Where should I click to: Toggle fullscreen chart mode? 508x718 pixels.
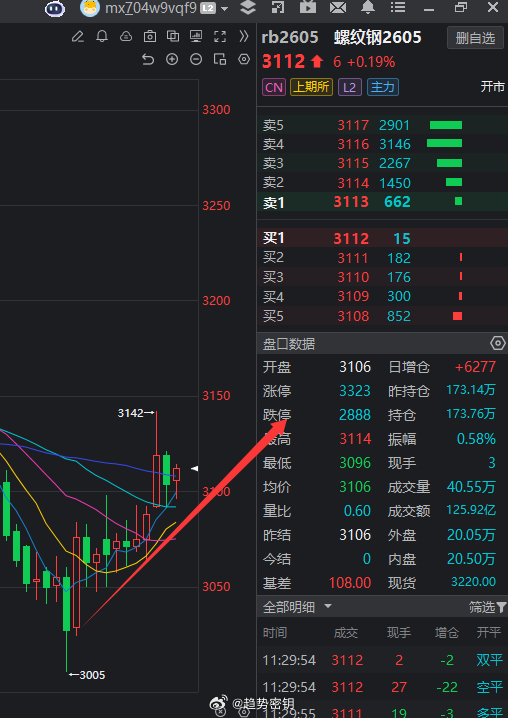220,36
